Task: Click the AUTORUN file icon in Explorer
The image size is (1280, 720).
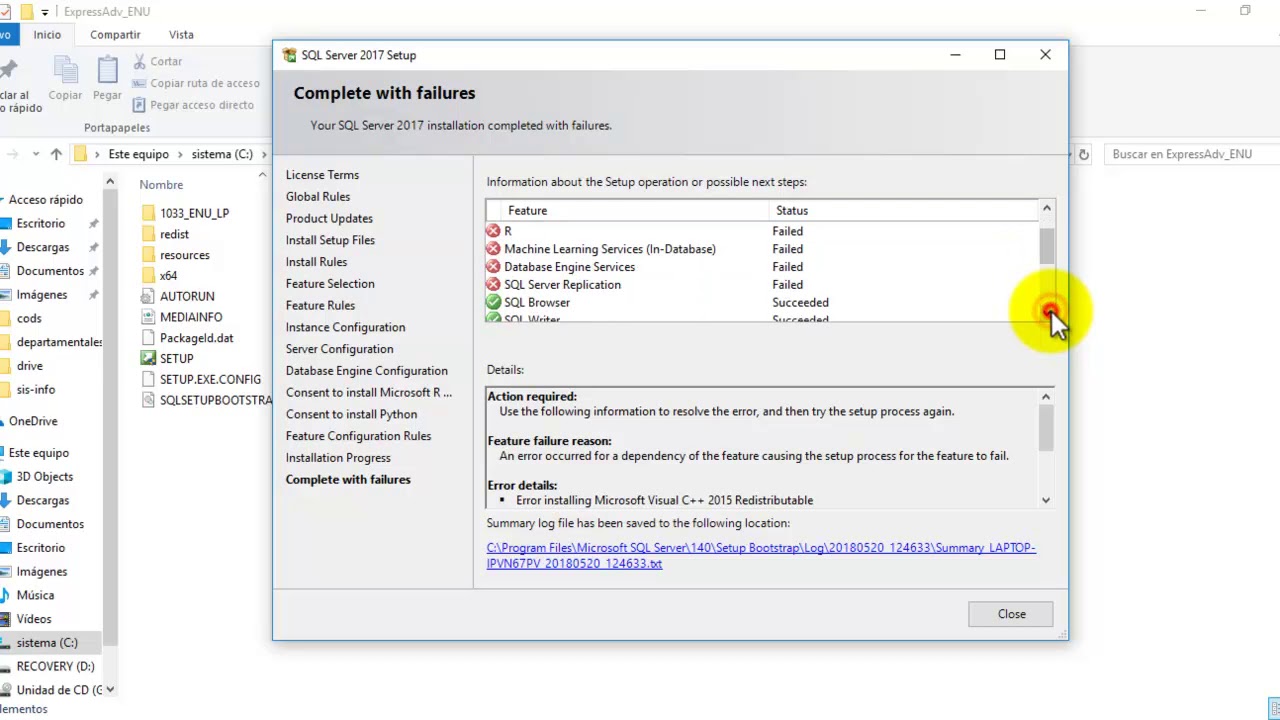Action: [x=148, y=296]
